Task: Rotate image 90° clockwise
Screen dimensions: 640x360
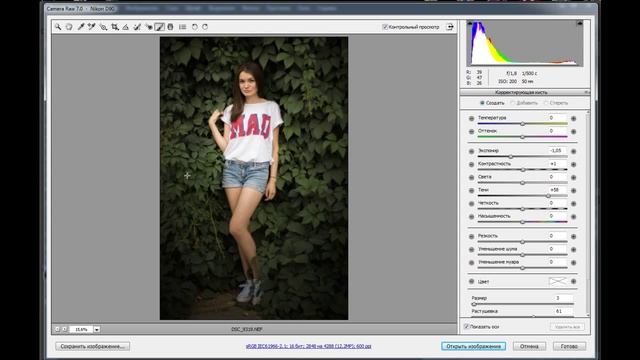Action: 205,27
